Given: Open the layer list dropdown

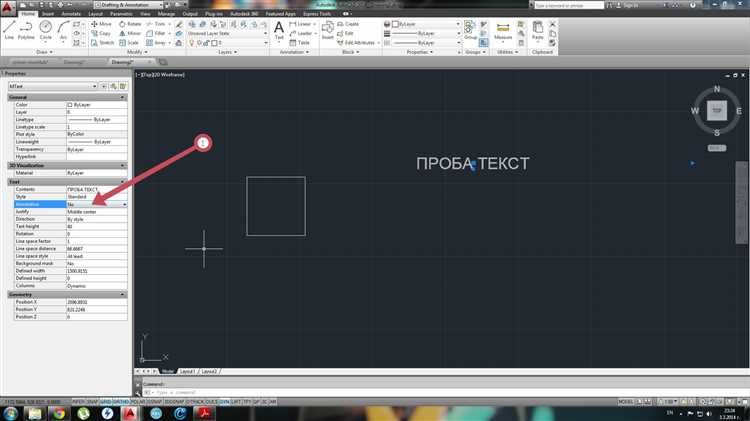Looking at the screenshot, I should click(x=227, y=43).
